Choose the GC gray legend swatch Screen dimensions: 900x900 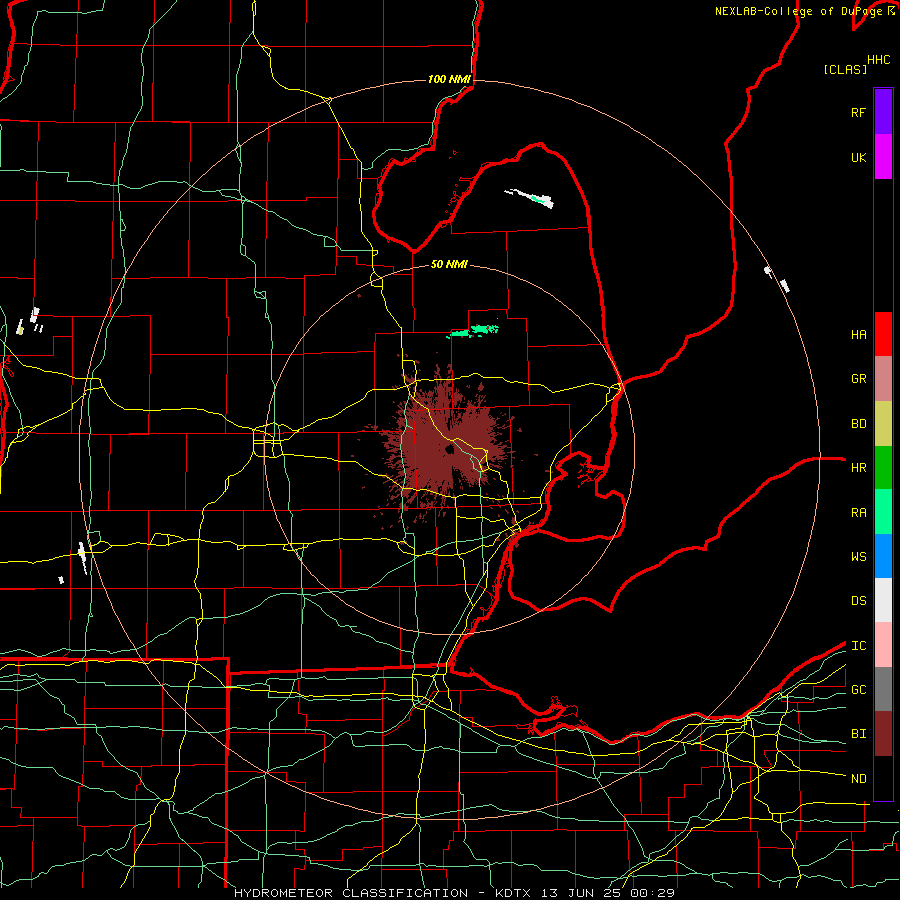point(883,689)
